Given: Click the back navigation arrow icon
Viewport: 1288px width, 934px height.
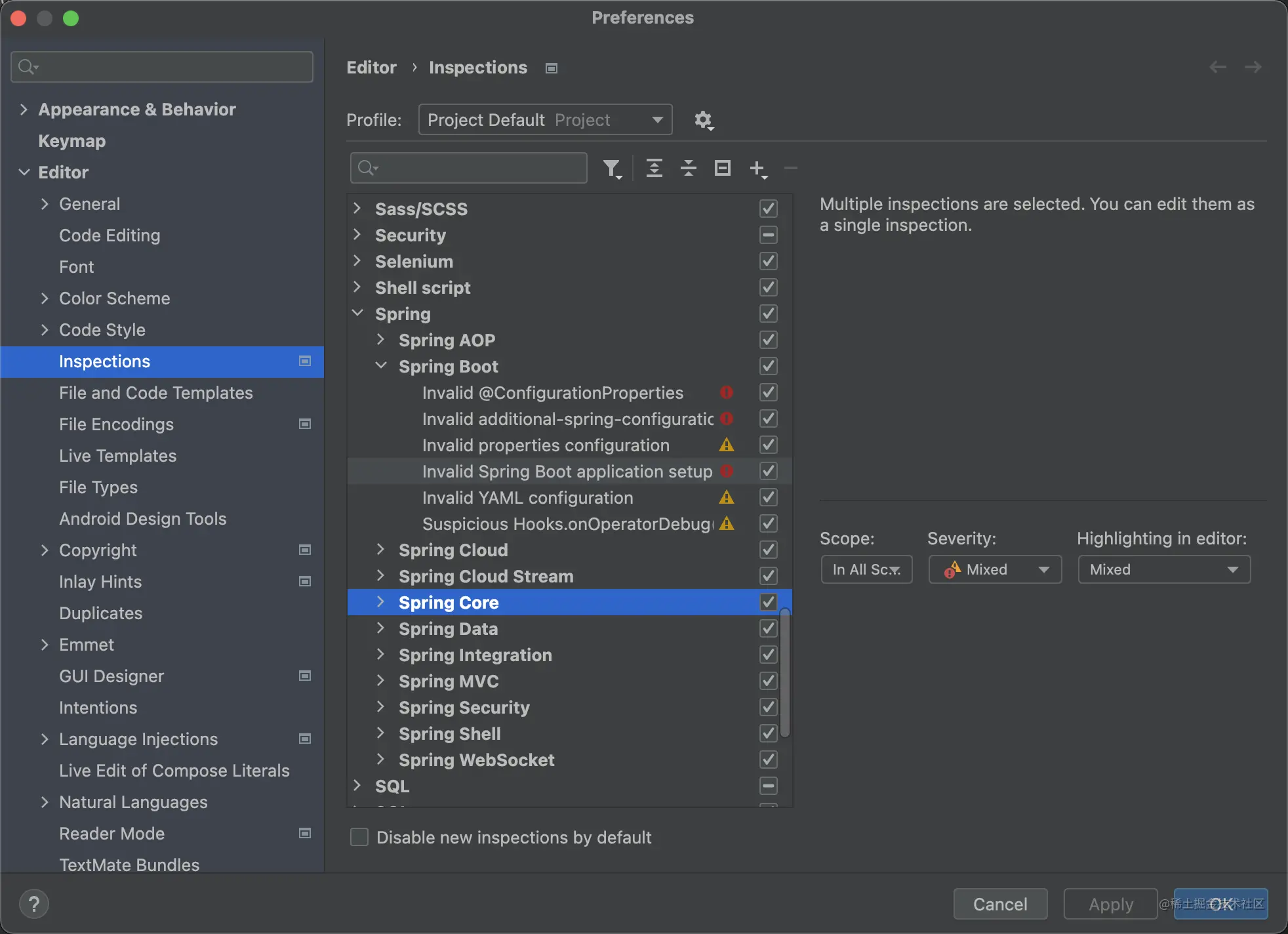Looking at the screenshot, I should [1217, 67].
